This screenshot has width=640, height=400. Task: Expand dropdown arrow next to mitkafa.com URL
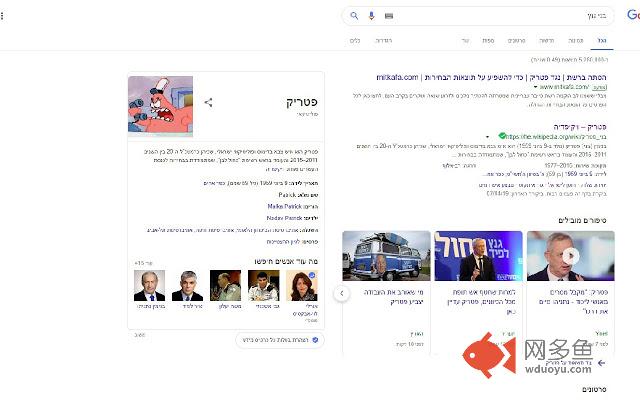536,87
